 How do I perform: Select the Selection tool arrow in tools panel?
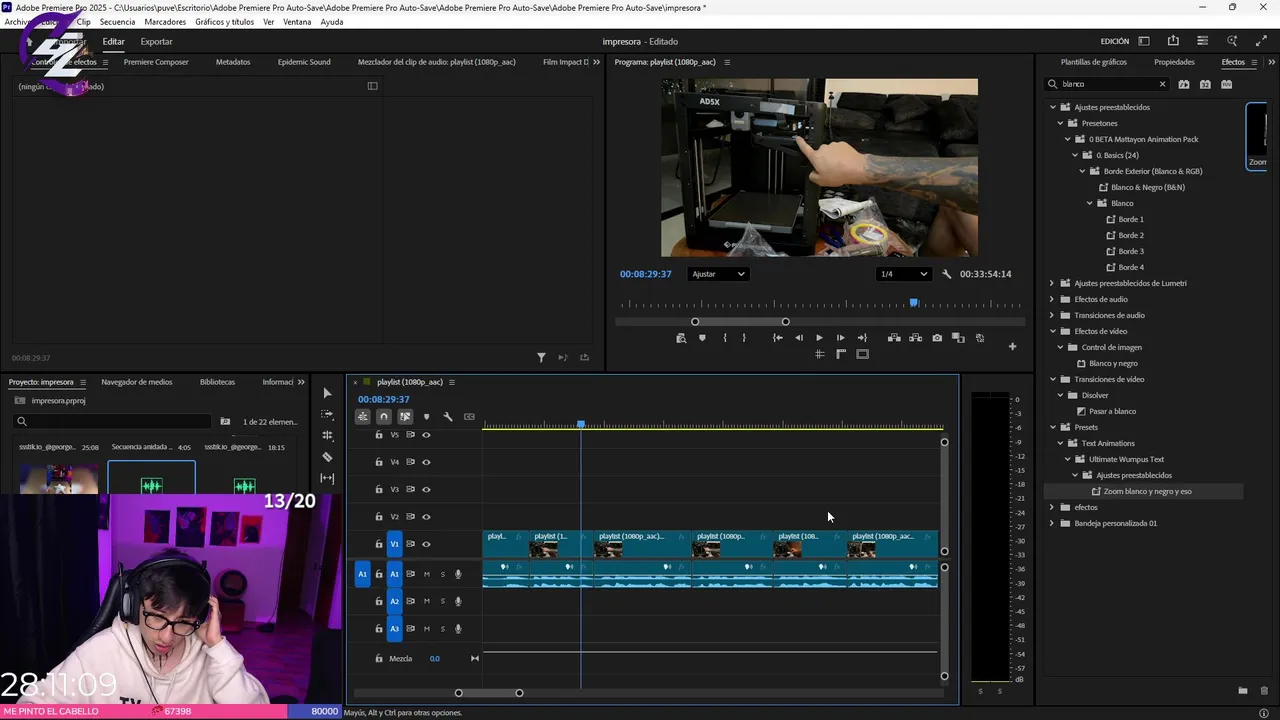click(x=327, y=393)
